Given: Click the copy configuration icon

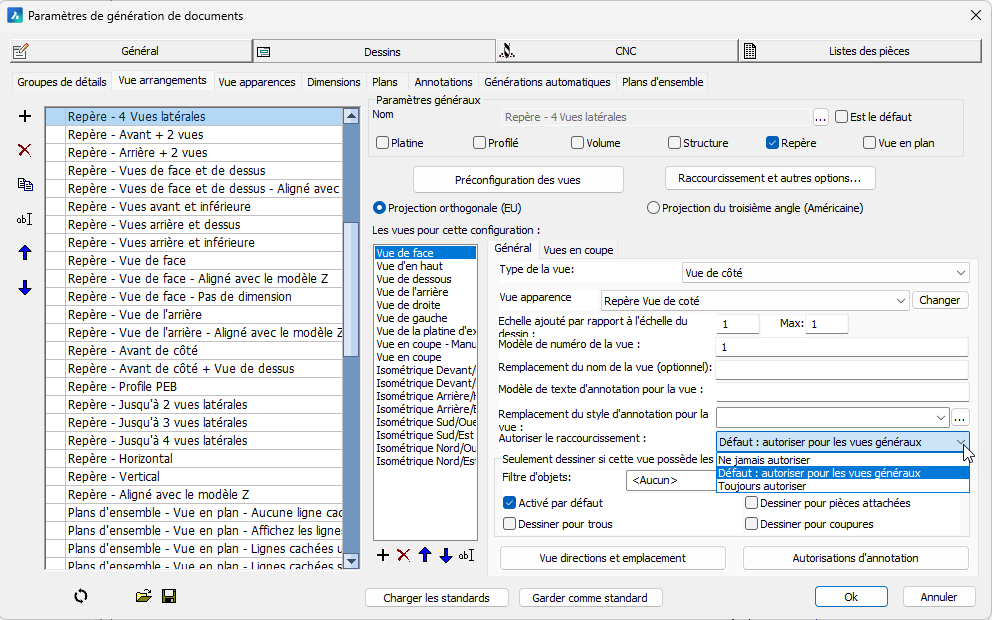Looking at the screenshot, I should (25, 184).
